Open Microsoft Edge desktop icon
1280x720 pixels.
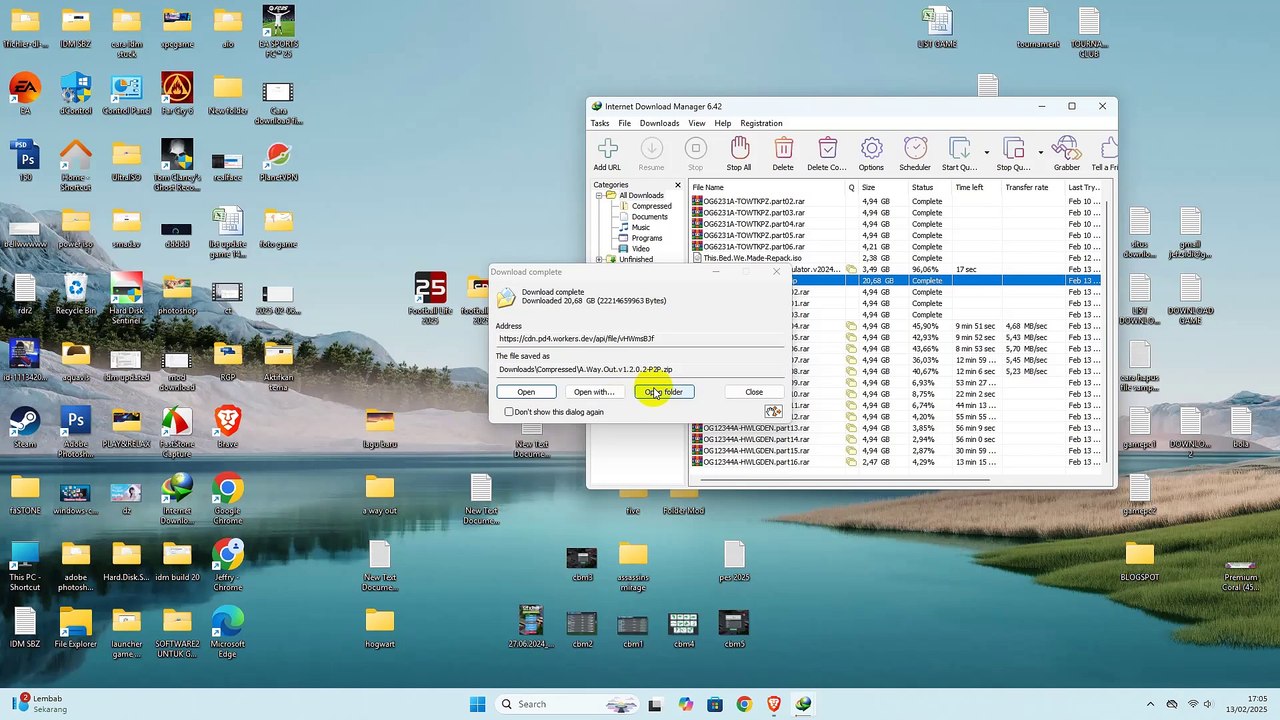click(x=228, y=630)
